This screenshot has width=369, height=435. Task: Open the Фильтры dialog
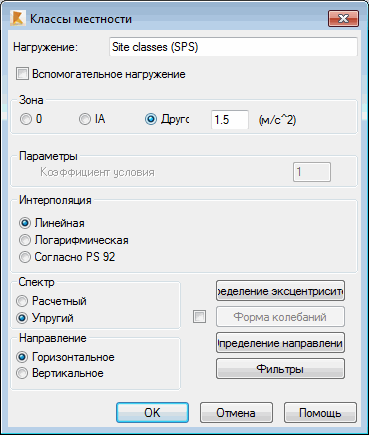[280, 369]
